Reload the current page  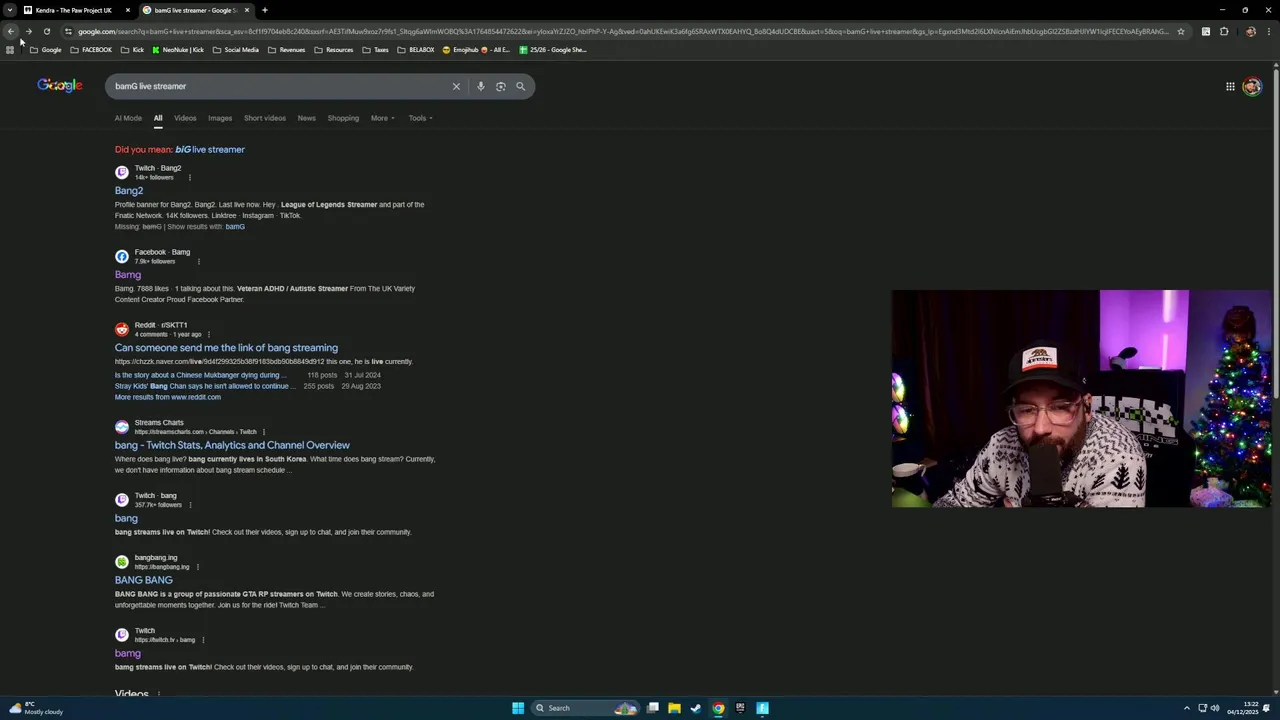[47, 31]
